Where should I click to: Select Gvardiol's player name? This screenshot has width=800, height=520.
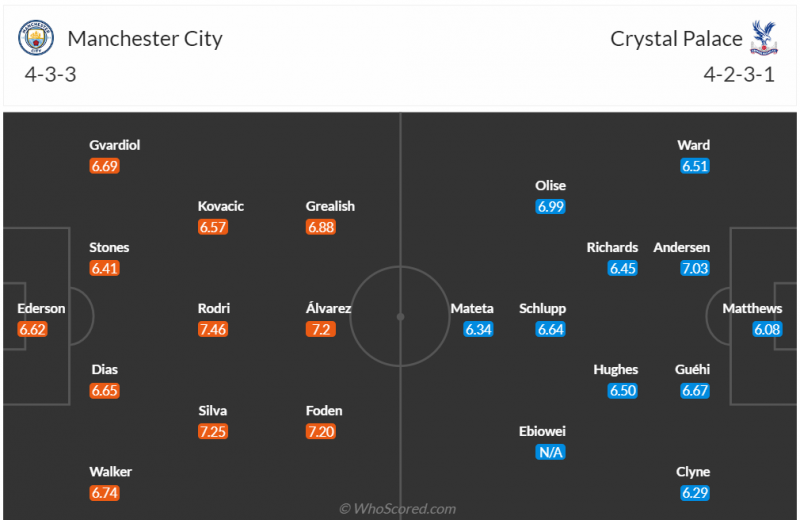tap(115, 145)
